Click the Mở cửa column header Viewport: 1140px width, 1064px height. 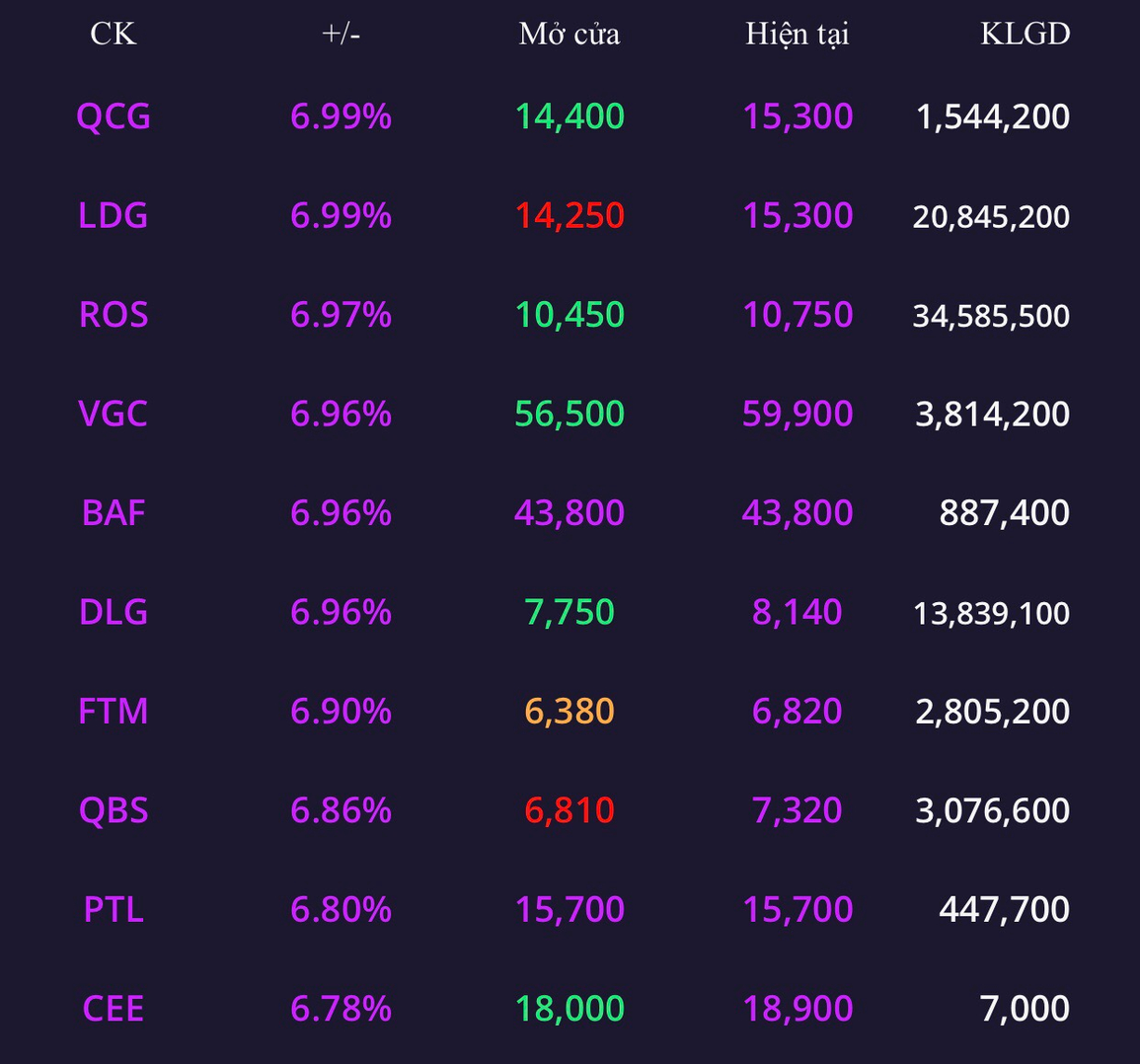[570, 34]
